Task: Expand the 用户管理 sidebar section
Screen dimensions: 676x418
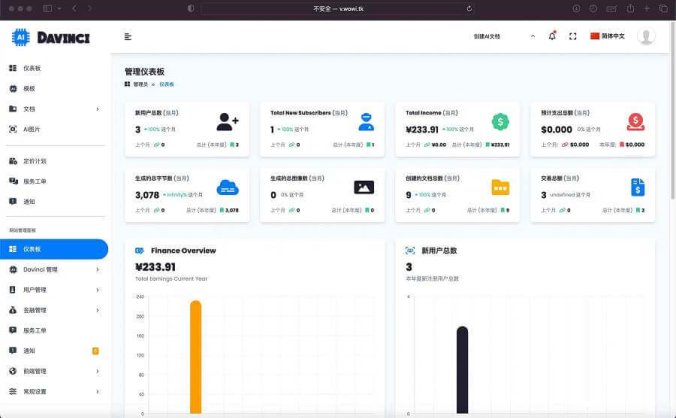Action: 54,290
